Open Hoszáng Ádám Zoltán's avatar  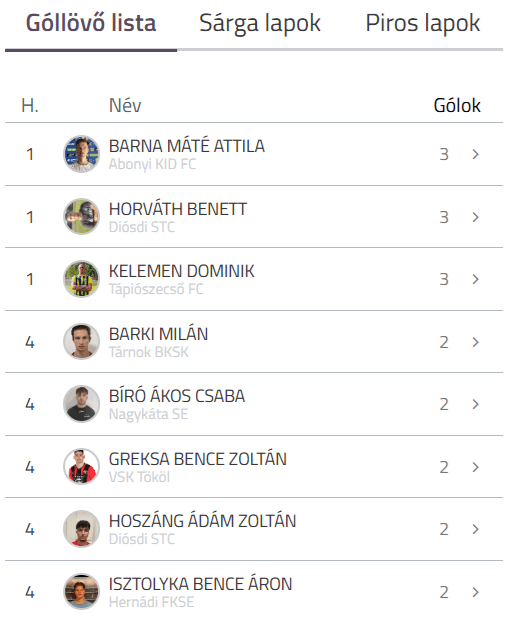pyautogui.click(x=81, y=529)
